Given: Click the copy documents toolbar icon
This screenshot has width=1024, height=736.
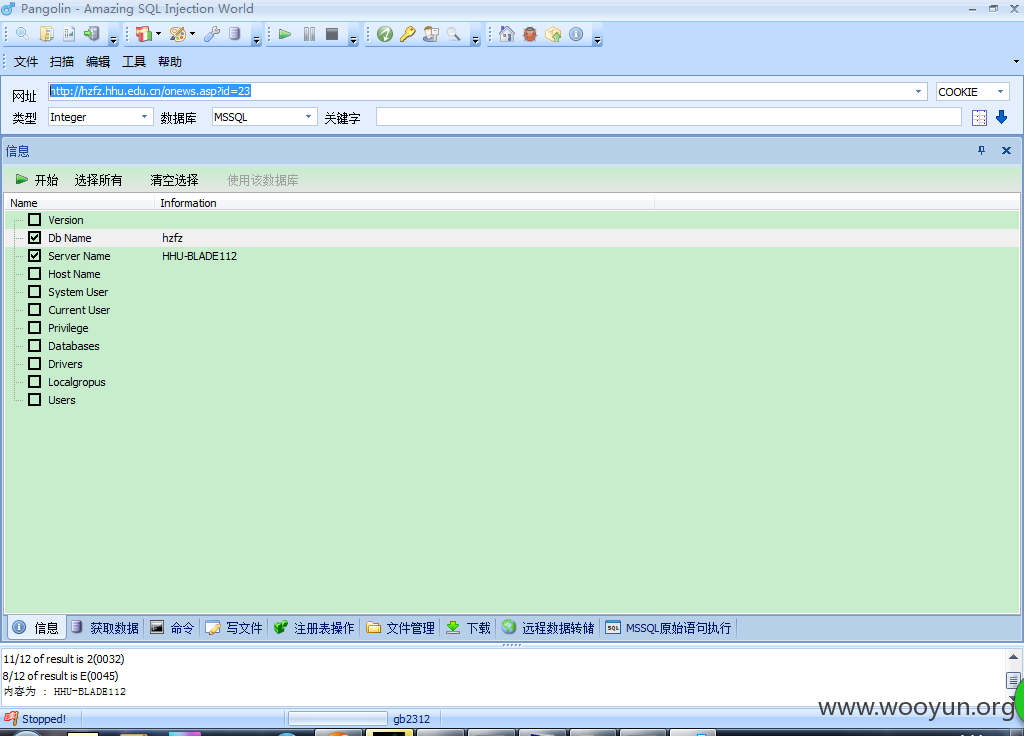Looking at the screenshot, I should [46, 34].
